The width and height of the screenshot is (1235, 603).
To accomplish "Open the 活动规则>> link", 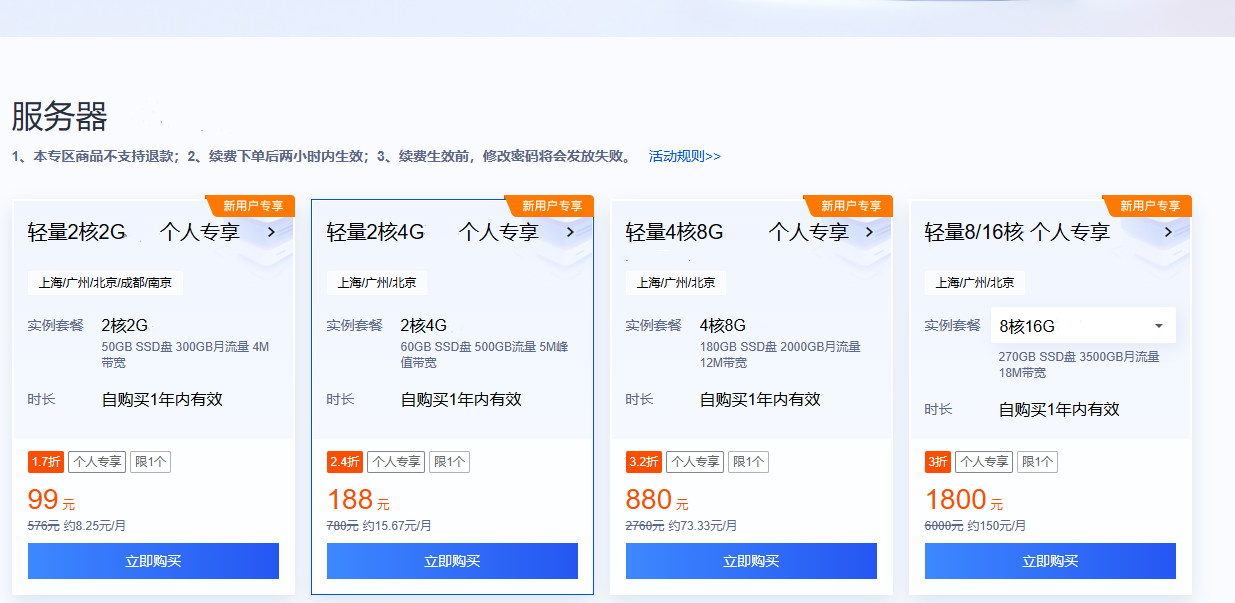I will tap(684, 156).
